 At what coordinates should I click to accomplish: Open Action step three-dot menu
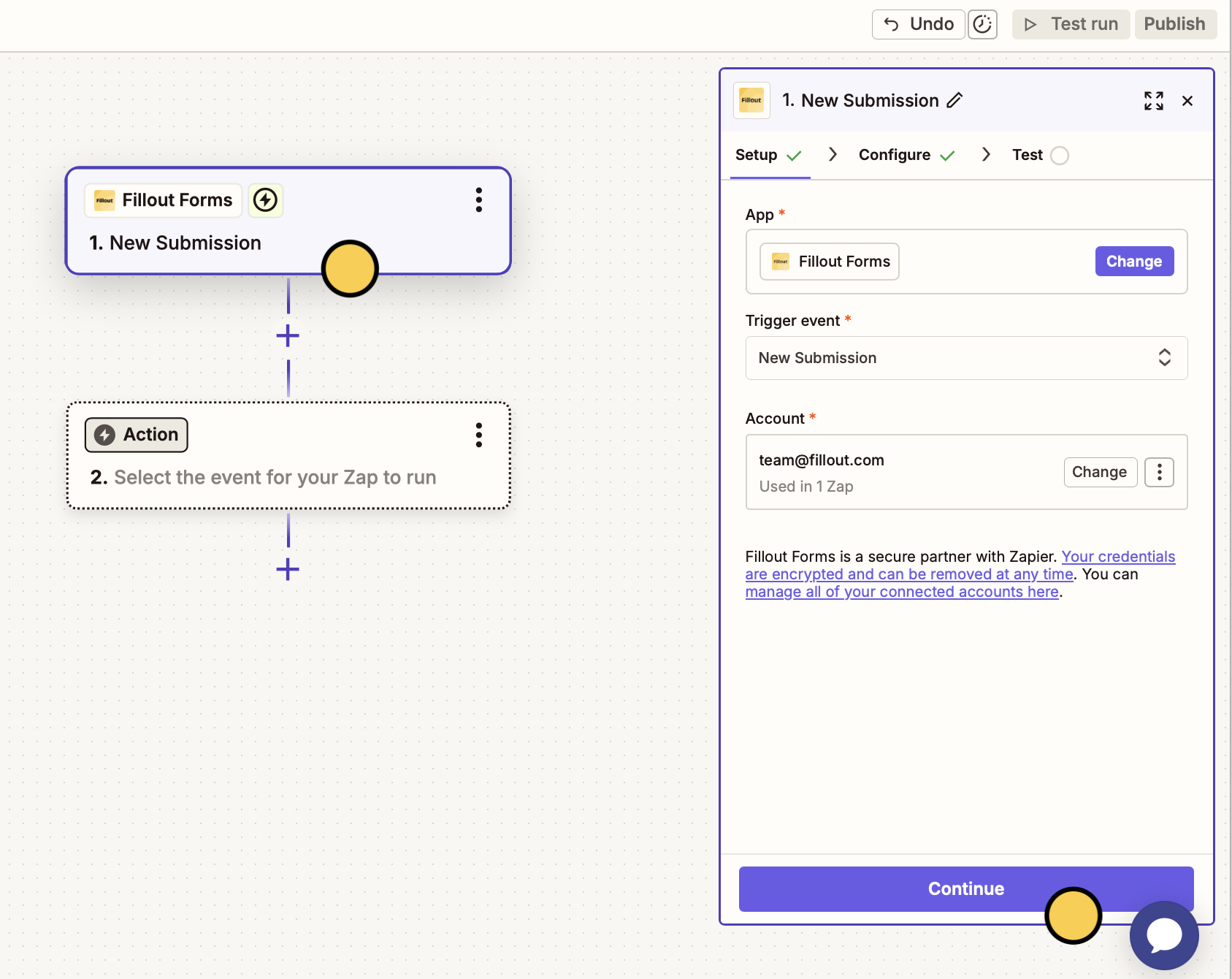479,435
